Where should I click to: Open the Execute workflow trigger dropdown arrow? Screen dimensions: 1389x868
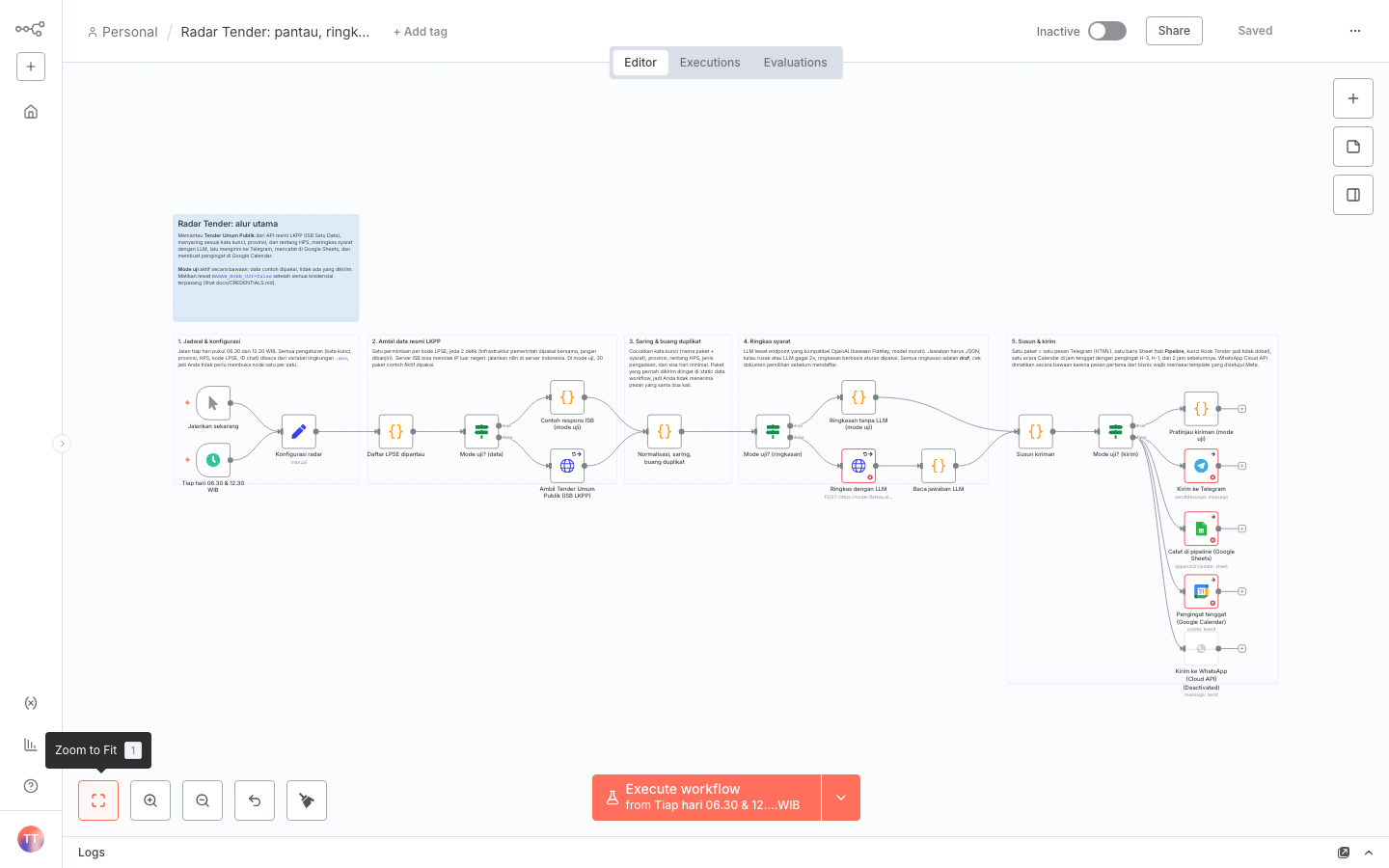click(x=841, y=798)
